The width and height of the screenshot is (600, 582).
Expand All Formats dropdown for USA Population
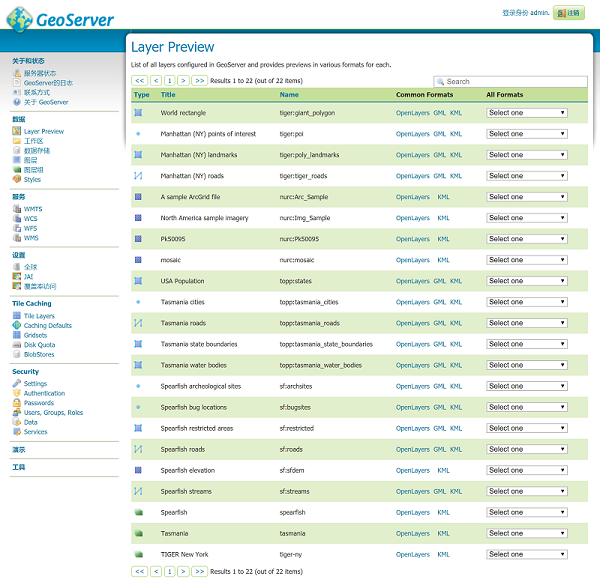click(x=526, y=281)
